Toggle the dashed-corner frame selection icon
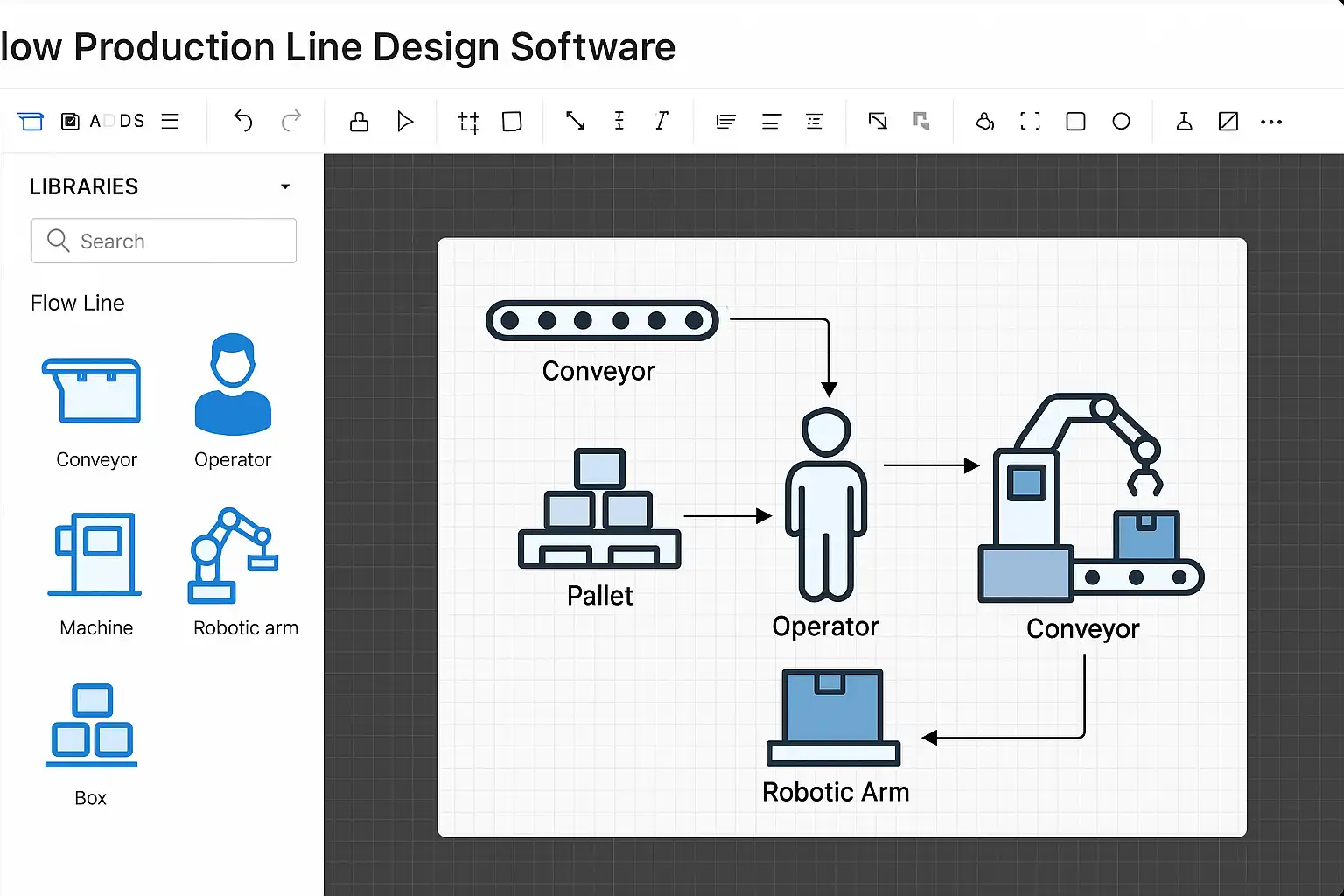The height and width of the screenshot is (896, 1344). (1030, 122)
